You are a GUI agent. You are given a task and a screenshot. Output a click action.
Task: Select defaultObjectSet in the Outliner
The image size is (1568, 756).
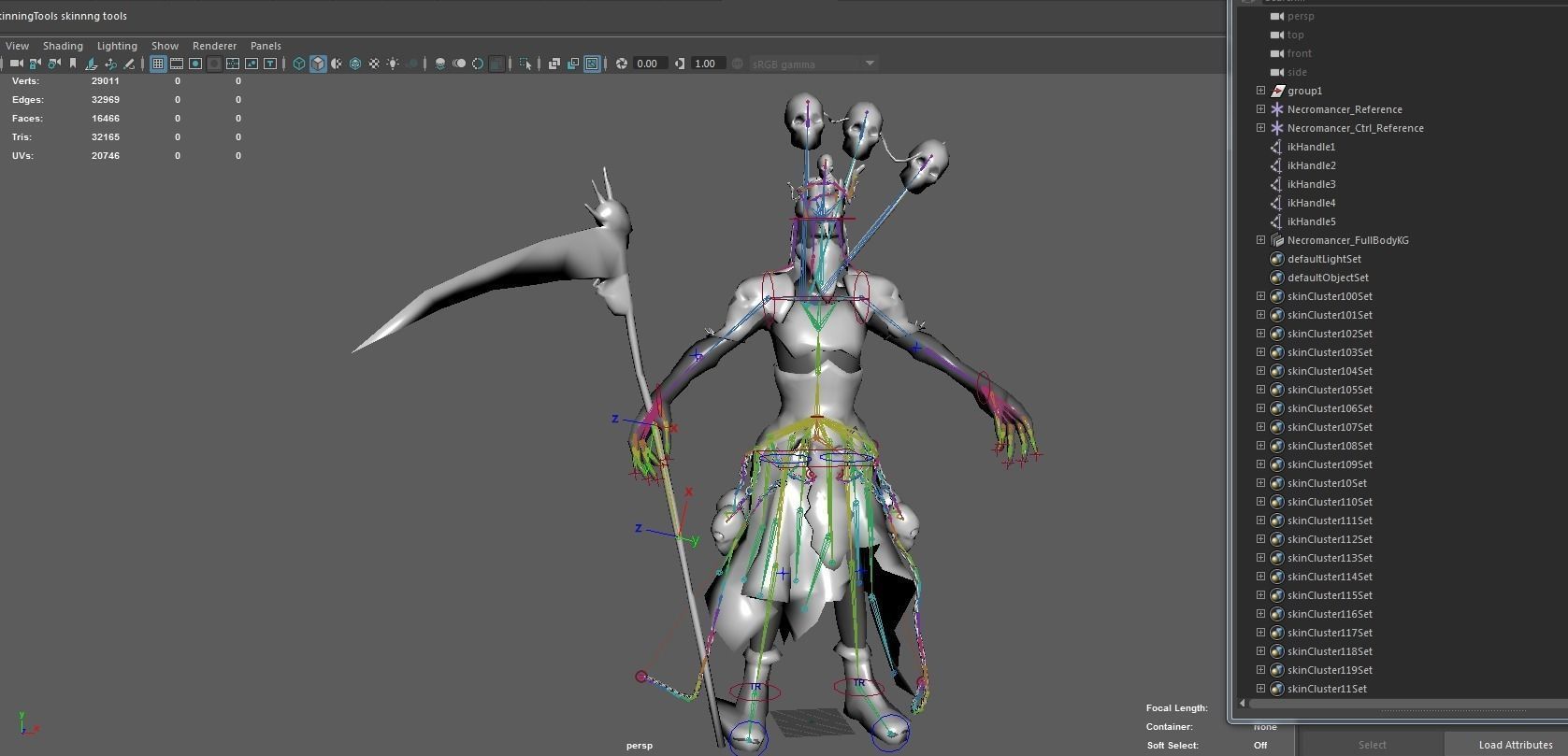click(1328, 278)
